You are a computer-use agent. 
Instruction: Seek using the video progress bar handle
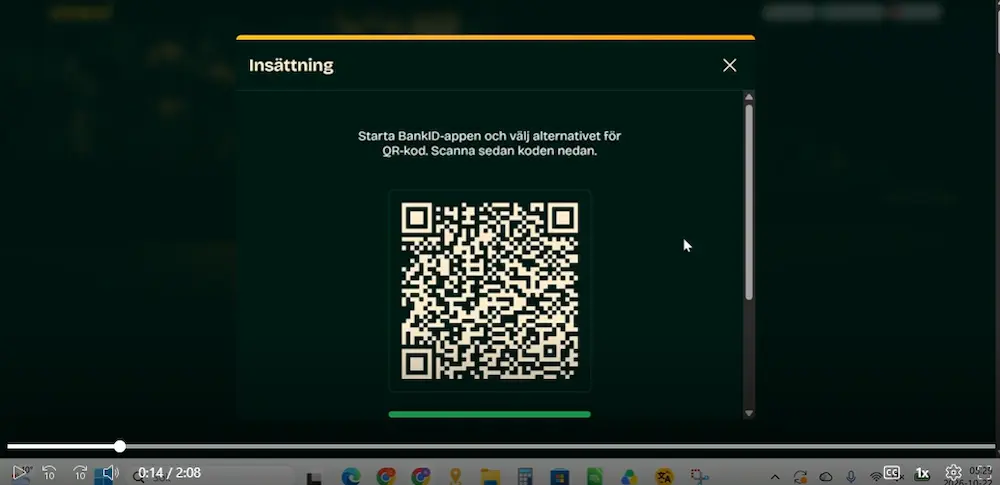[120, 446]
